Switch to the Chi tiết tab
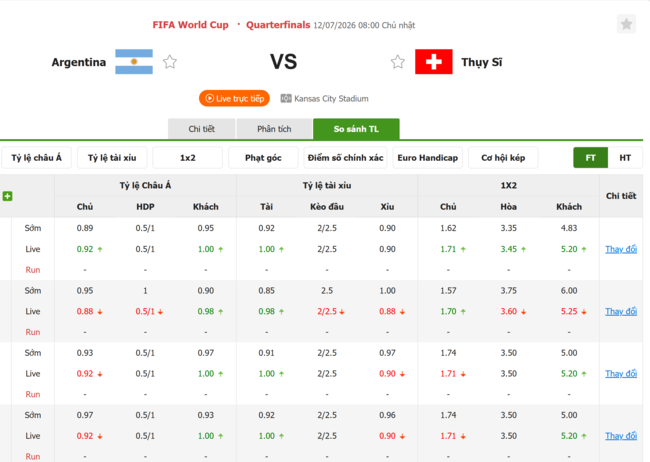Screen dimensions: 650x462 click(x=201, y=129)
